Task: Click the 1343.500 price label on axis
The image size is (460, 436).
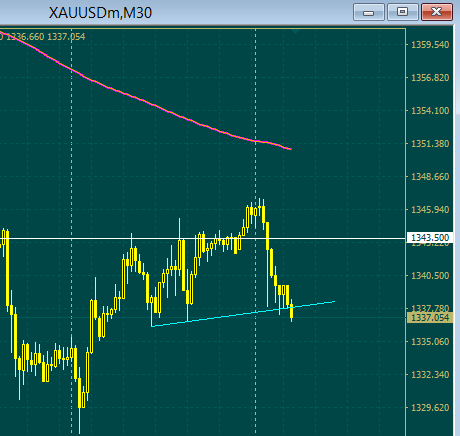Action: 430,238
